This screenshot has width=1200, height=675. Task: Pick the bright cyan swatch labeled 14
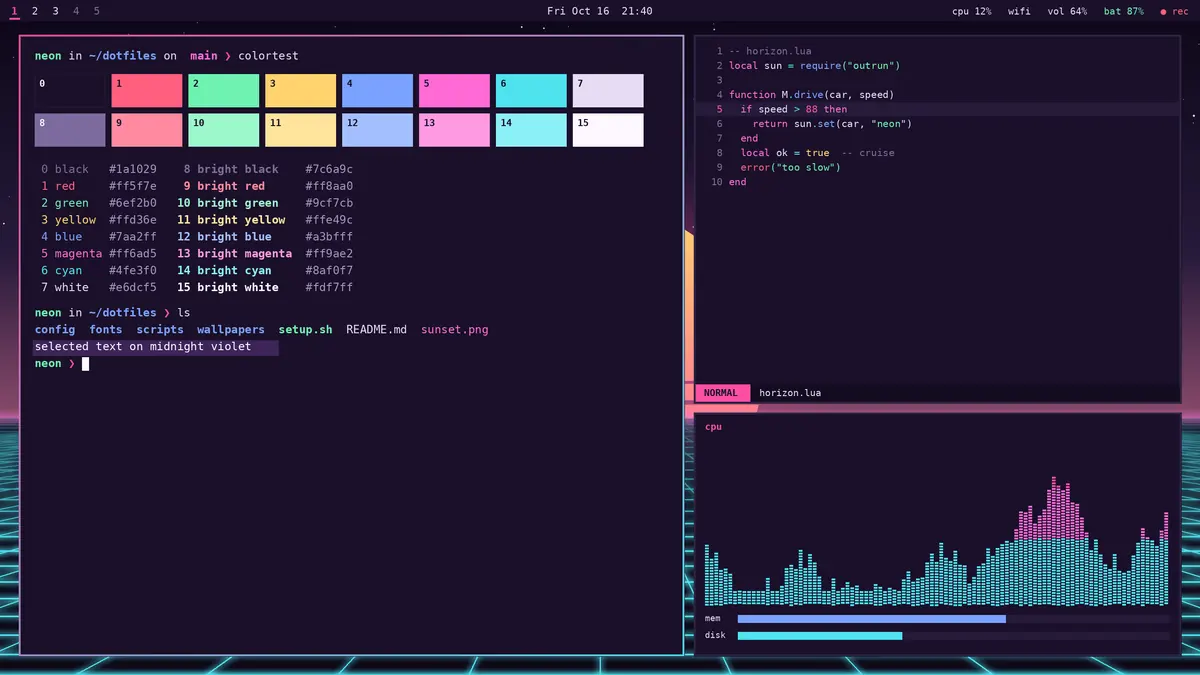pos(531,130)
